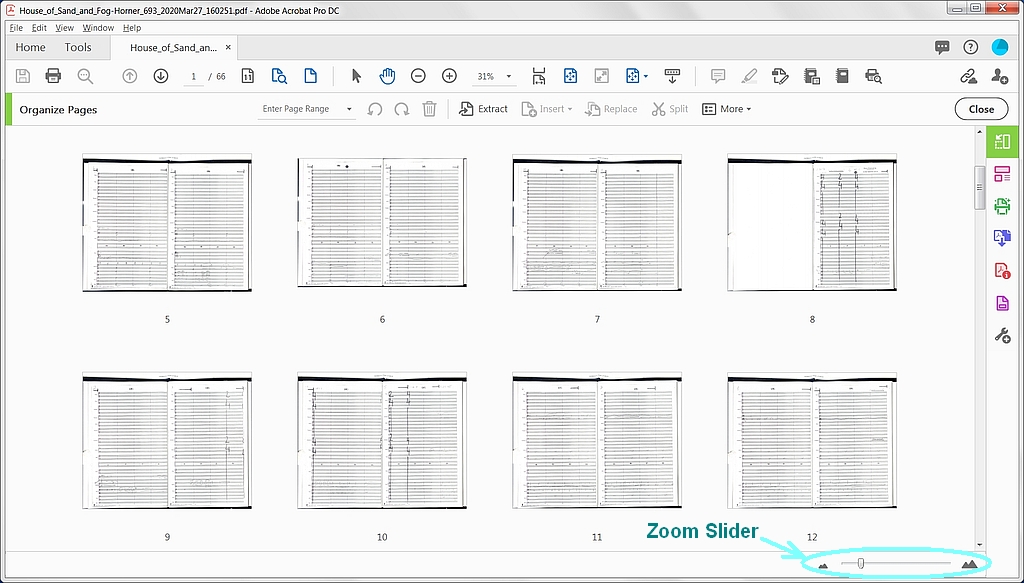Open the Print dialog icon

tap(53, 75)
